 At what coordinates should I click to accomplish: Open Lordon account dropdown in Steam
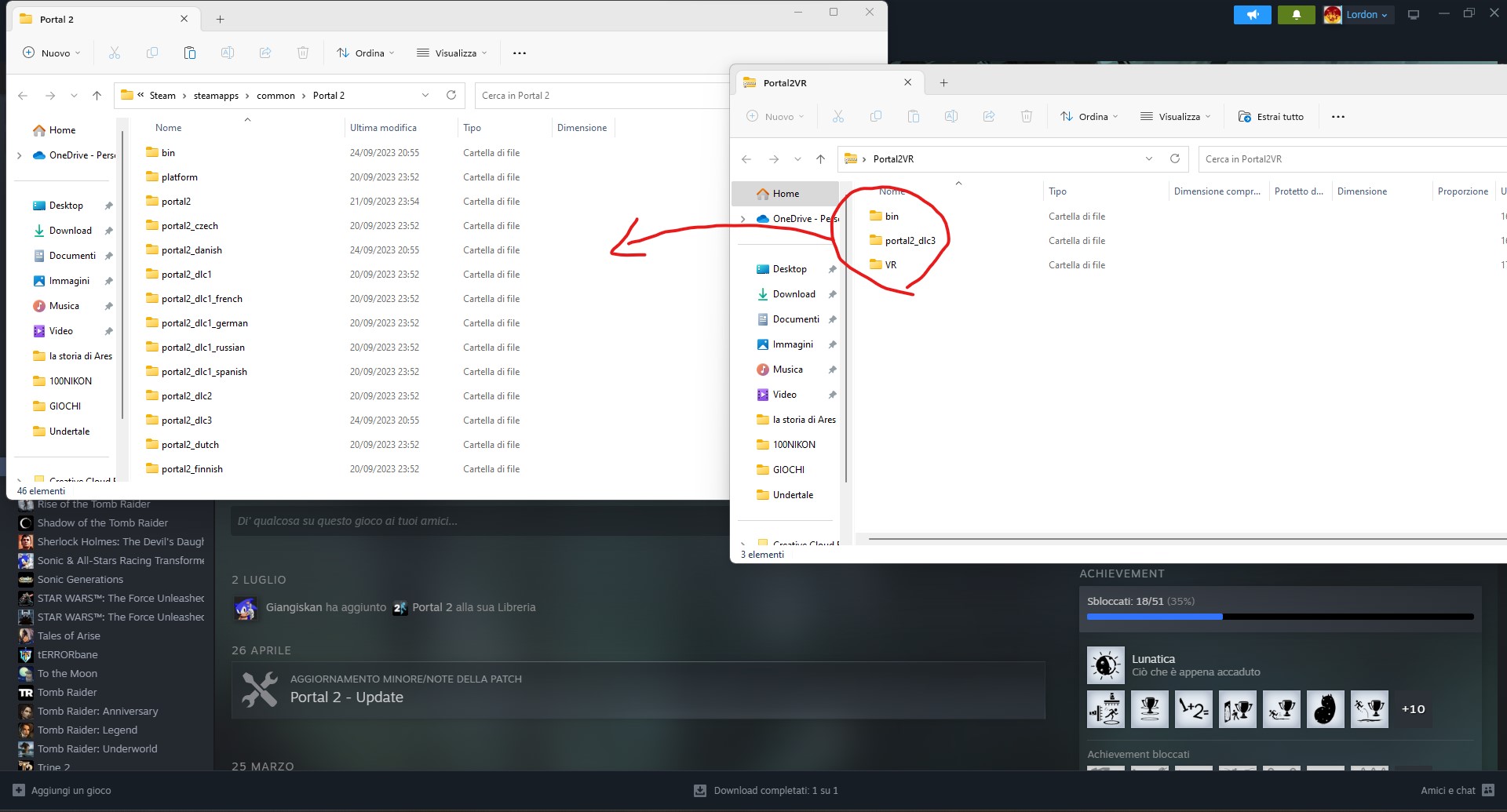pyautogui.click(x=1359, y=14)
